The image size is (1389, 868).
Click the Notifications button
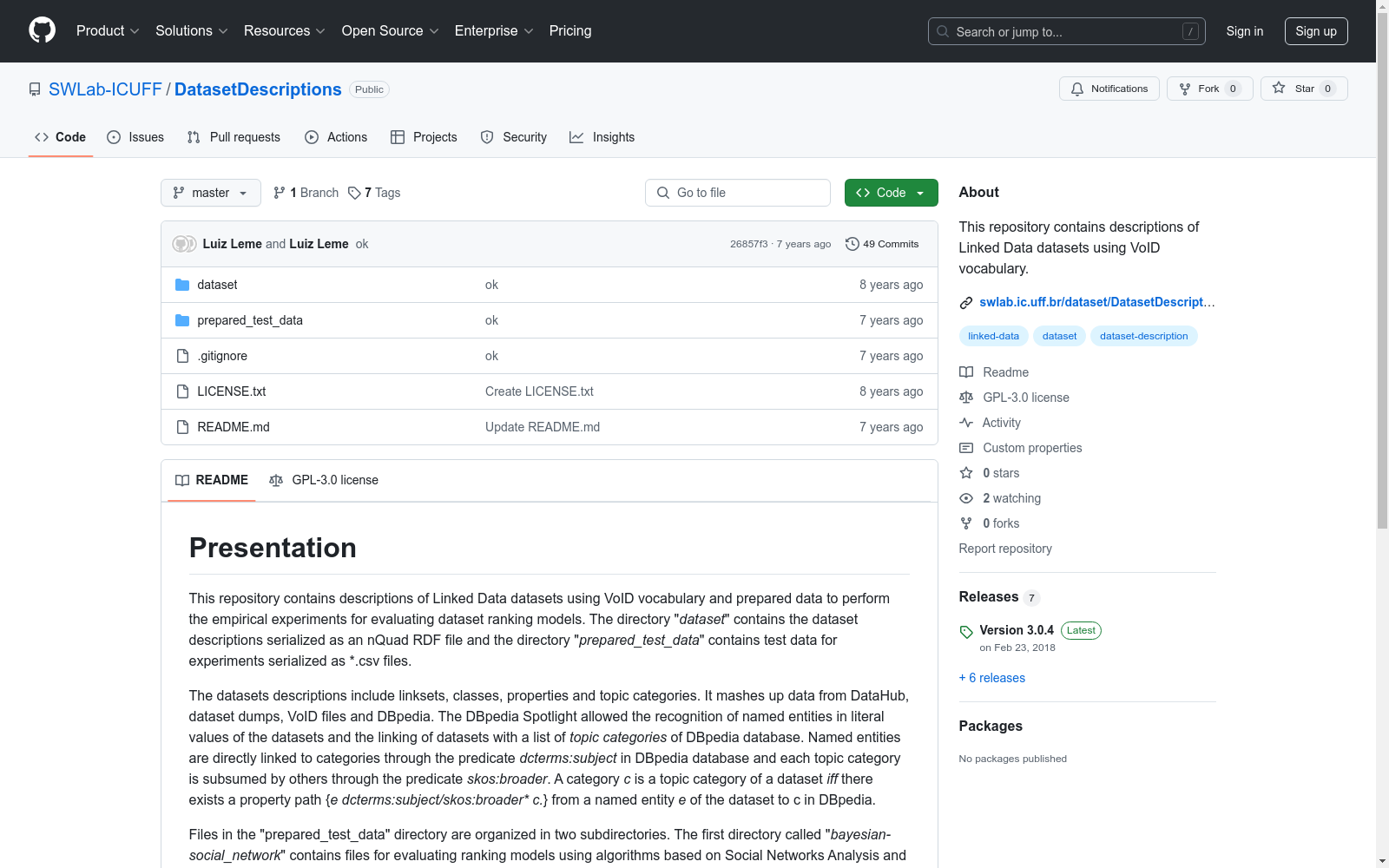[1109, 89]
